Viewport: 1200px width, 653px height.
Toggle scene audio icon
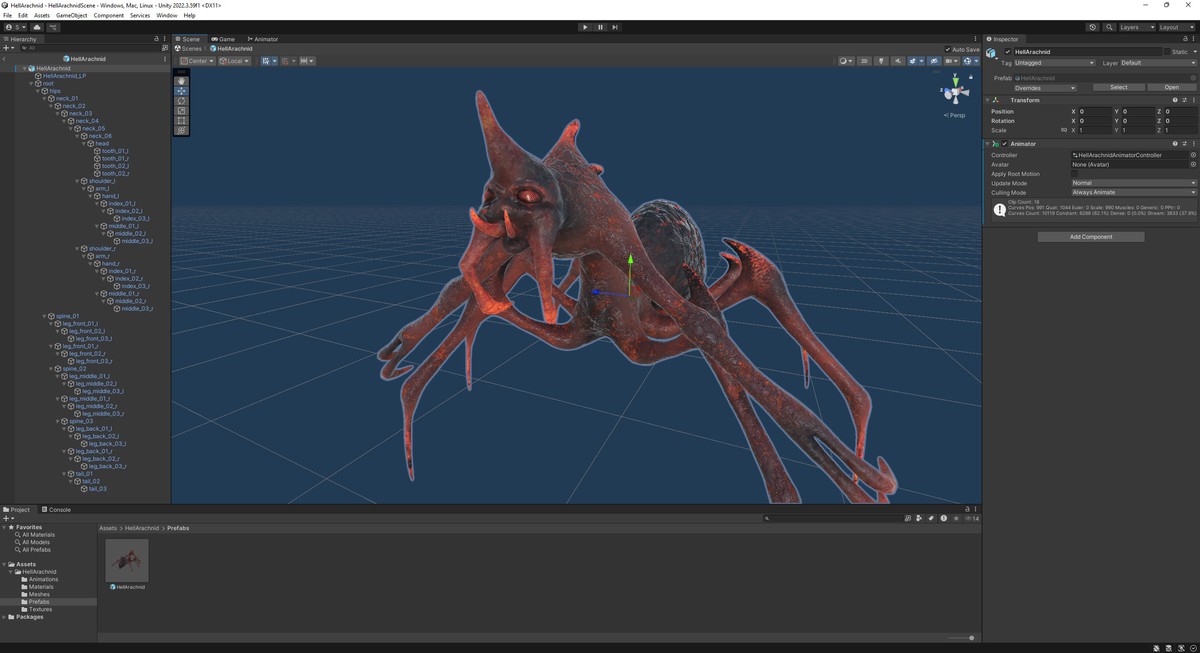[x=898, y=61]
